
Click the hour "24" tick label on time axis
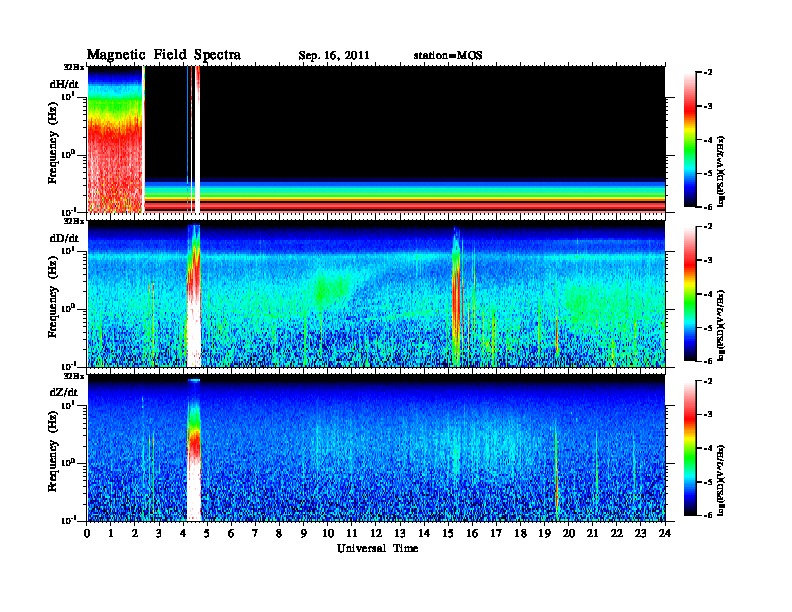[665, 534]
